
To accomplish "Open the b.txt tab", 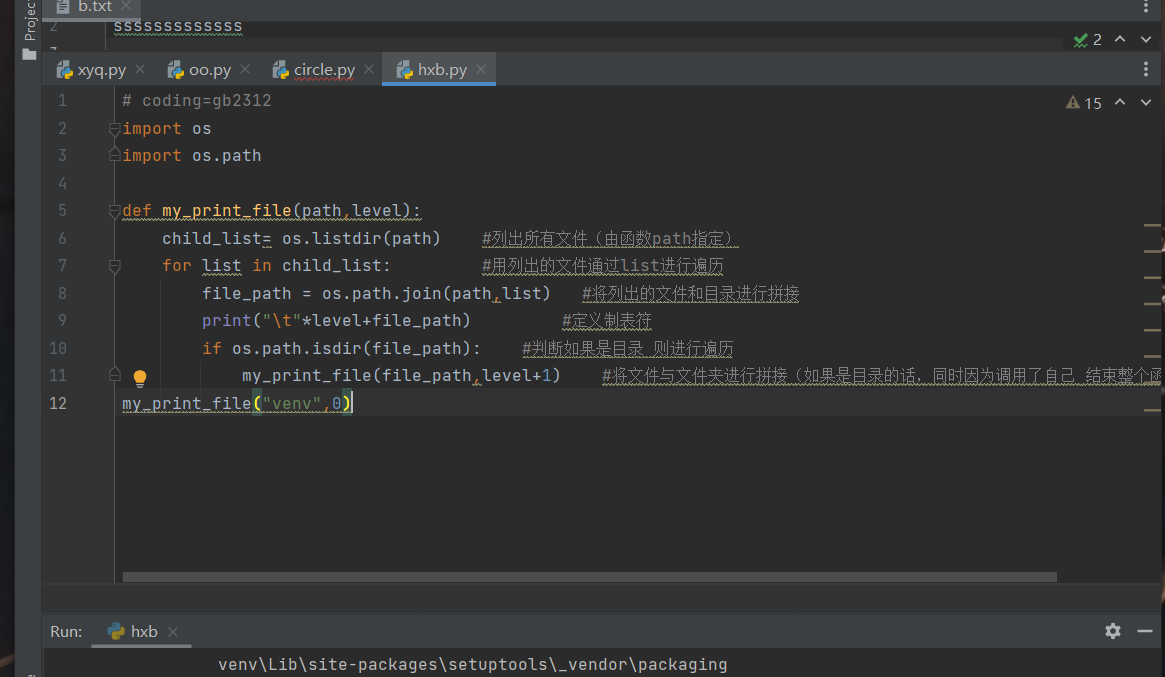I will point(94,7).
